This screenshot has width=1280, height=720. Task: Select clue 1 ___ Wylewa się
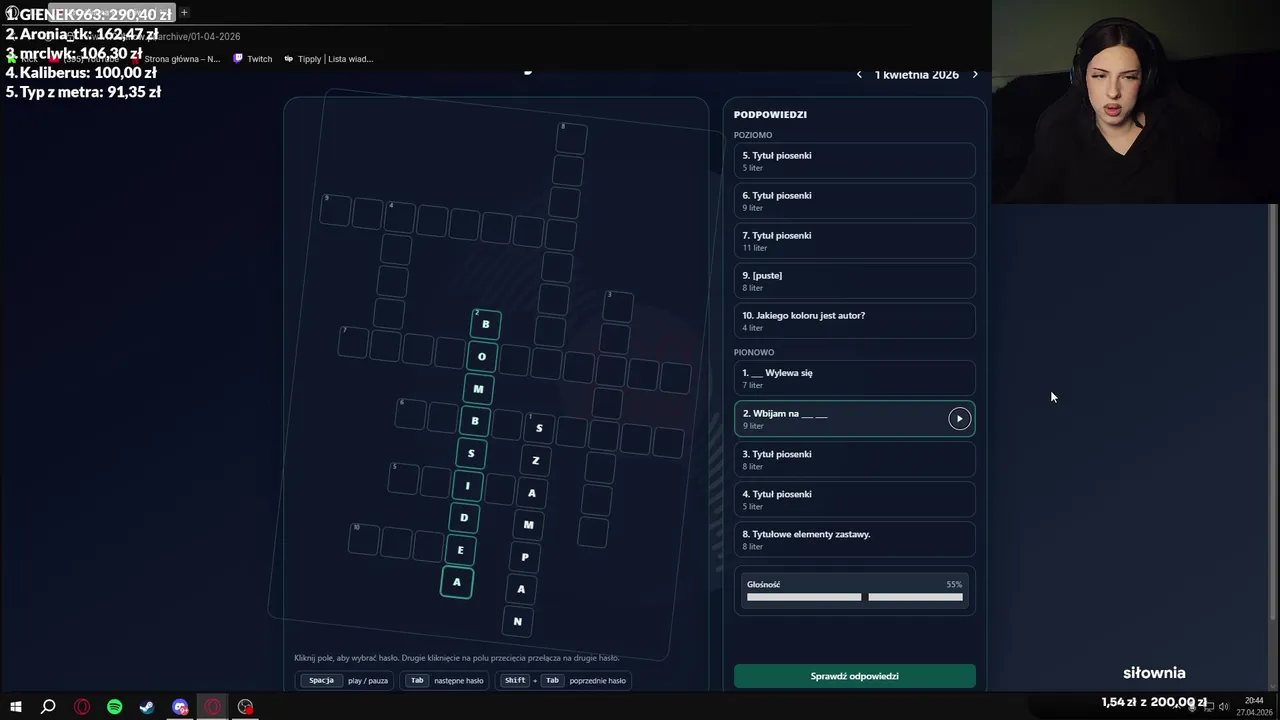pyautogui.click(x=854, y=378)
